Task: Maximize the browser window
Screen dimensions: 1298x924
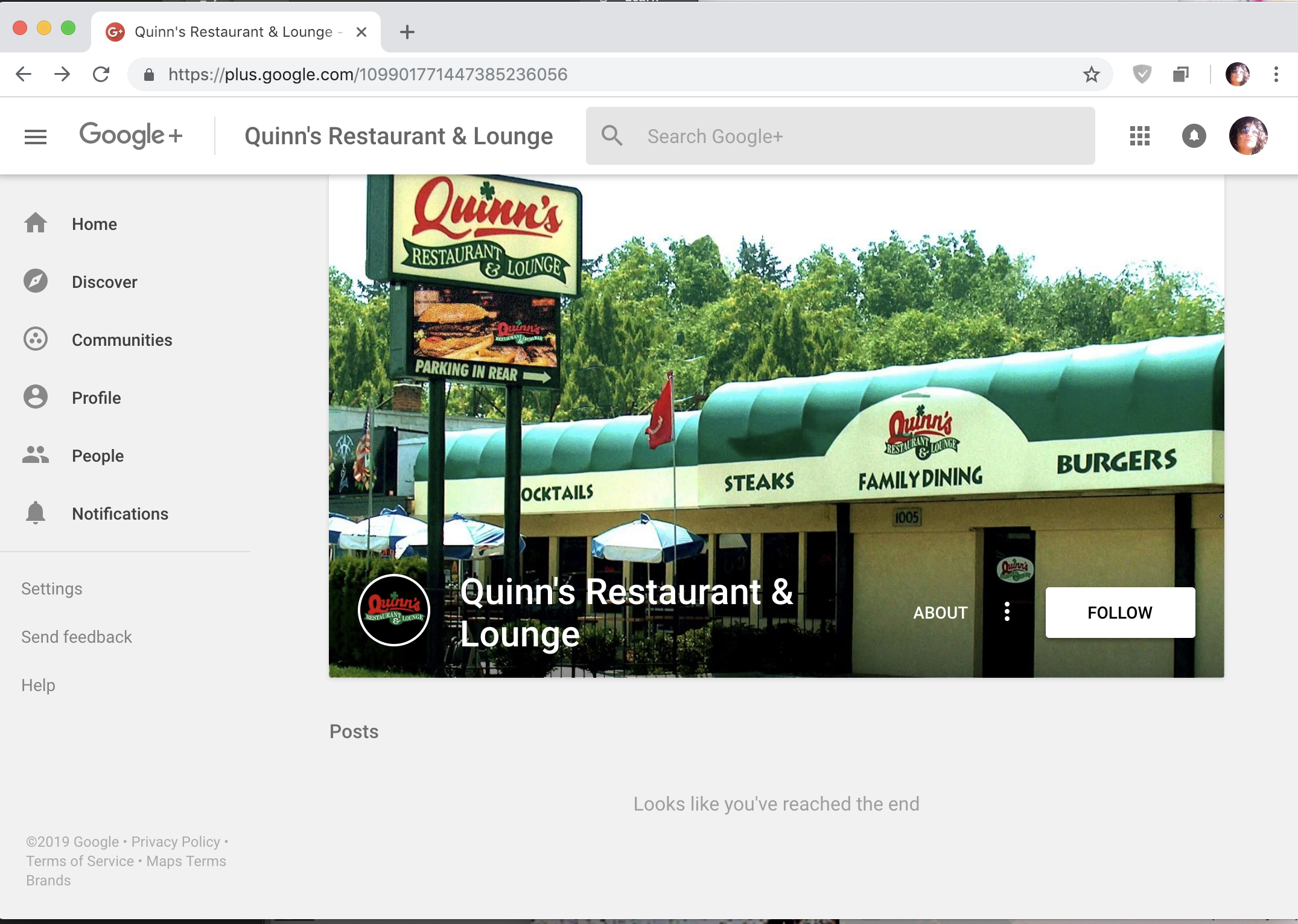Action: tap(68, 28)
